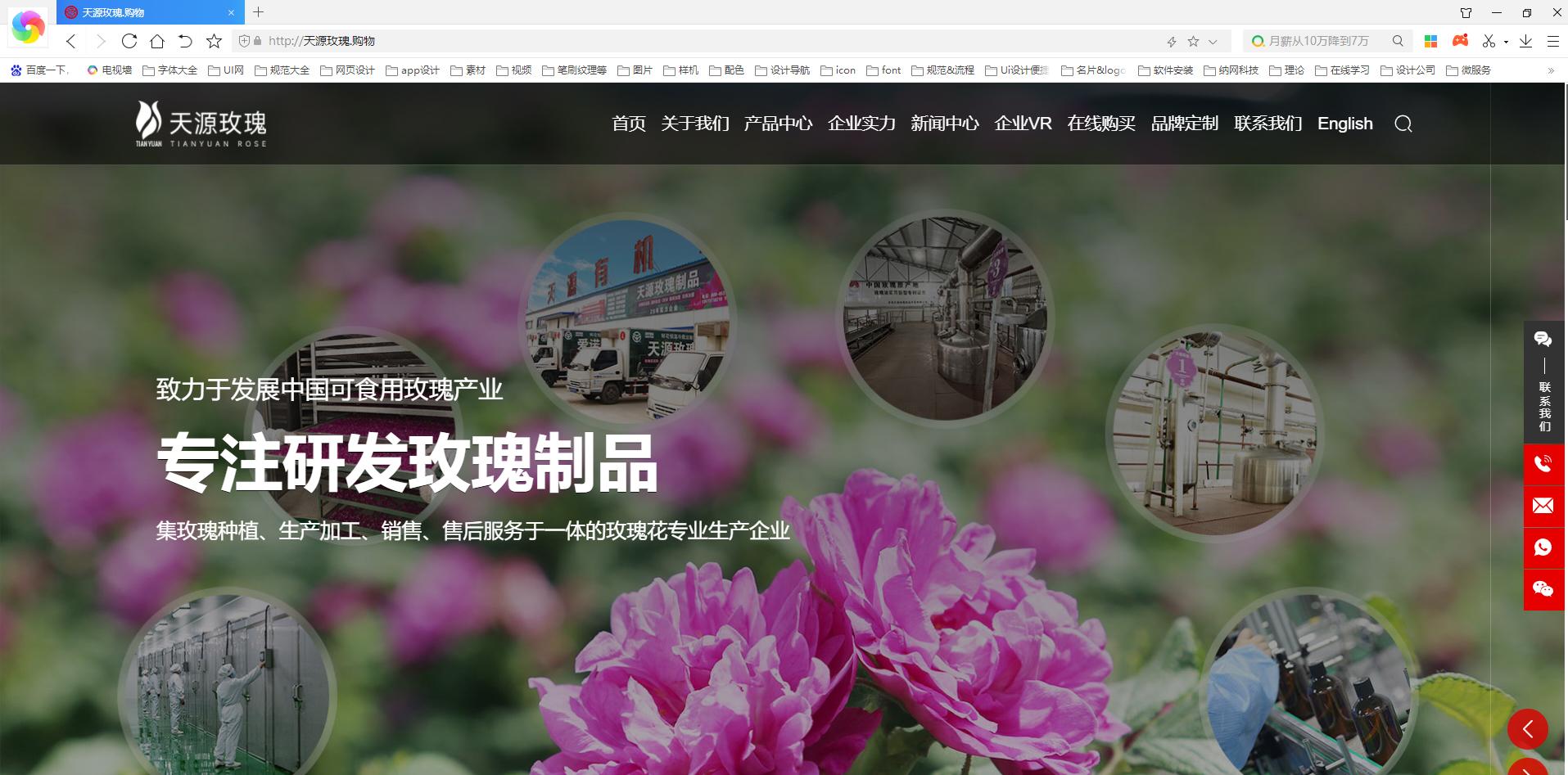This screenshot has width=1568, height=775.
Task: Open the browser hamburger menu
Action: [x=1552, y=41]
